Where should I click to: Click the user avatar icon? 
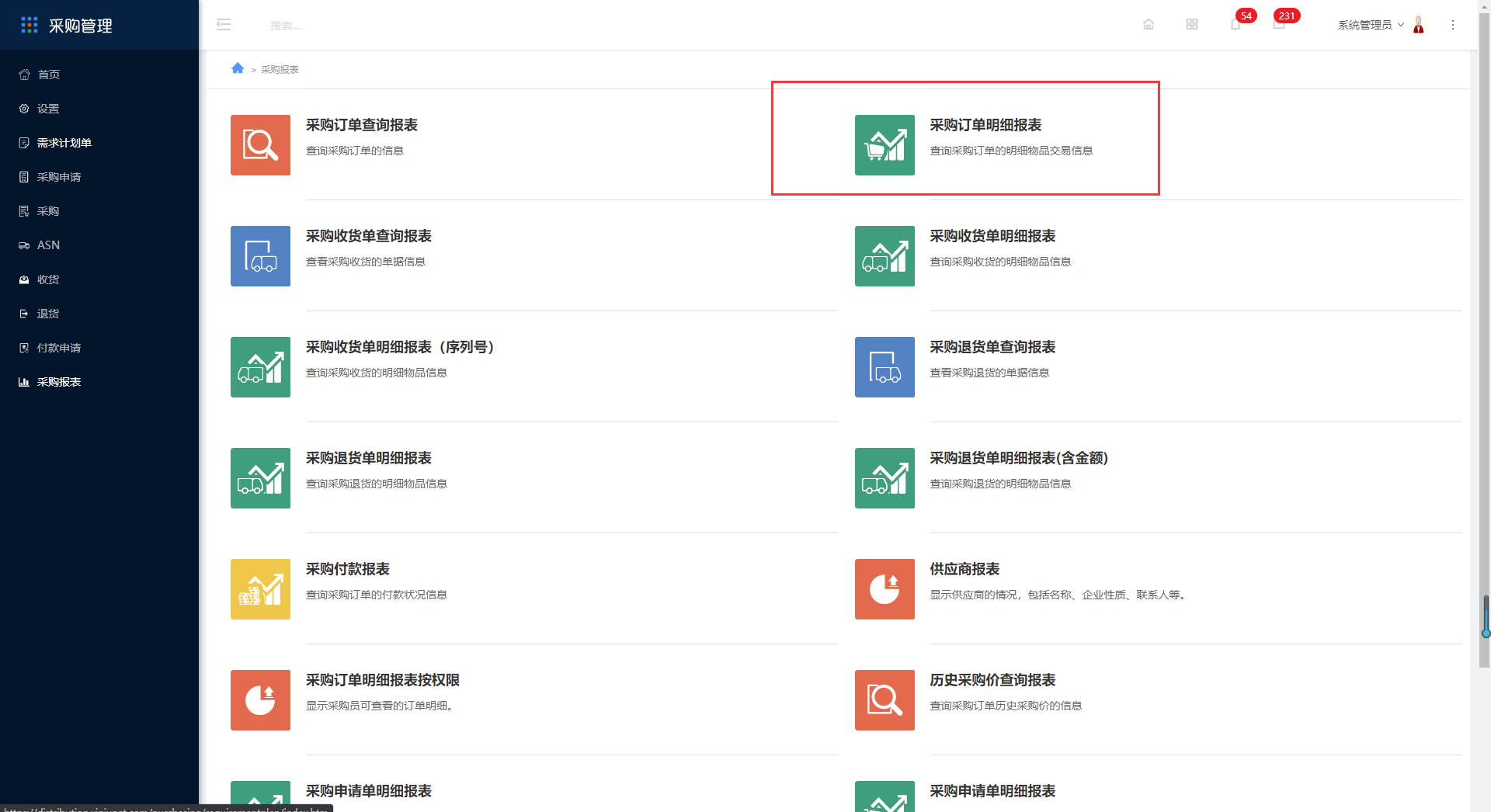click(x=1419, y=25)
